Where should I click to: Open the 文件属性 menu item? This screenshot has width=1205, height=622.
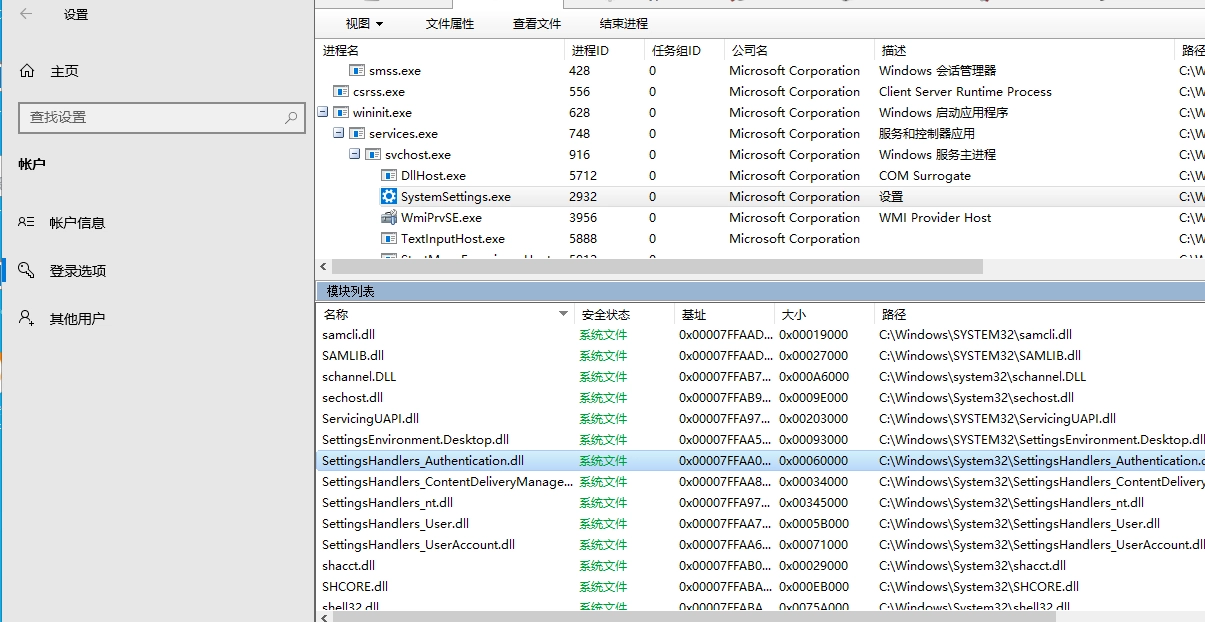coord(450,24)
